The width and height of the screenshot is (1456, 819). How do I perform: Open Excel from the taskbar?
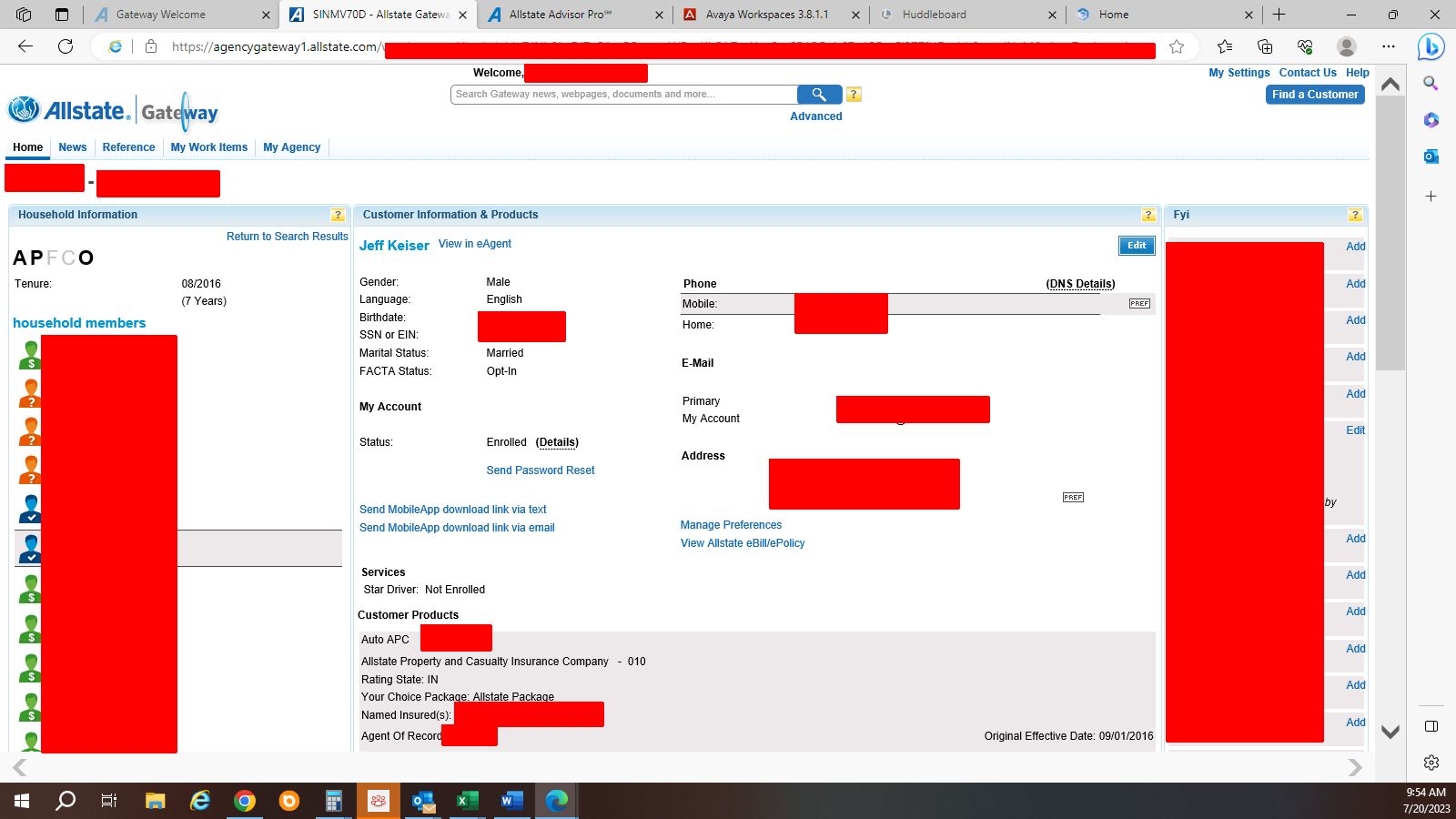[467, 801]
